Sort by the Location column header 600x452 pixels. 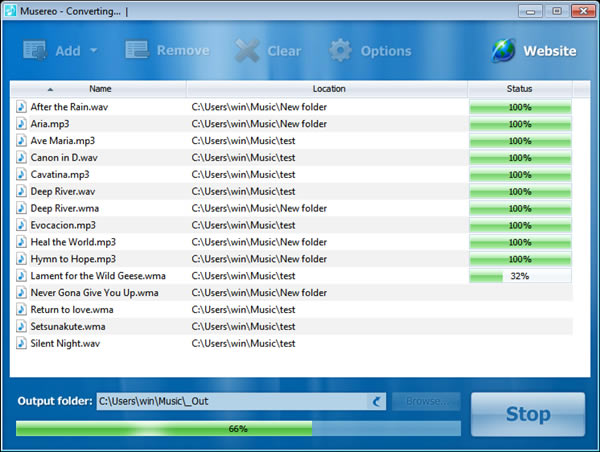[x=328, y=89]
